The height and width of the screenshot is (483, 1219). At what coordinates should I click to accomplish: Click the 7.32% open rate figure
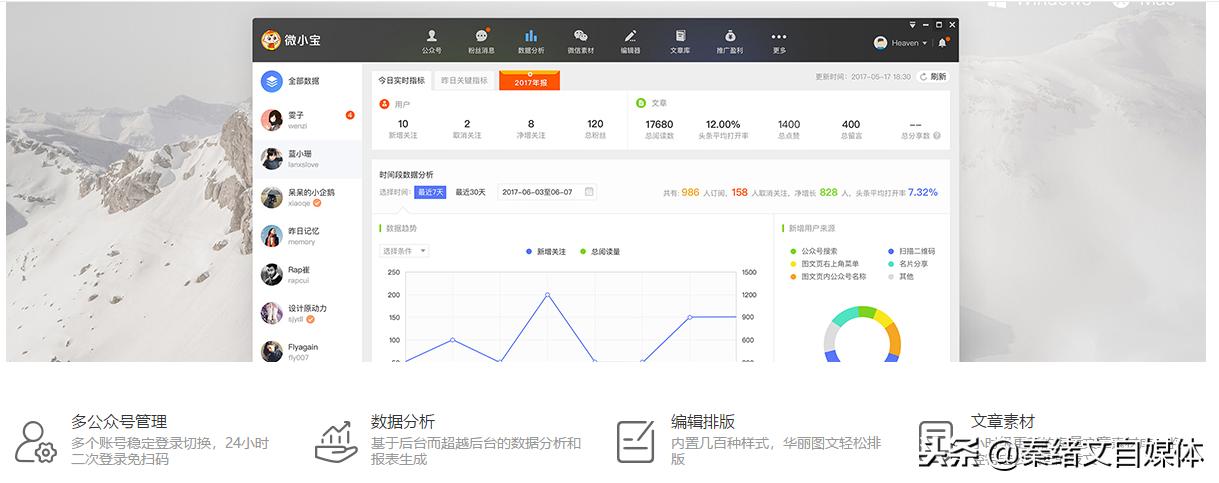point(923,192)
